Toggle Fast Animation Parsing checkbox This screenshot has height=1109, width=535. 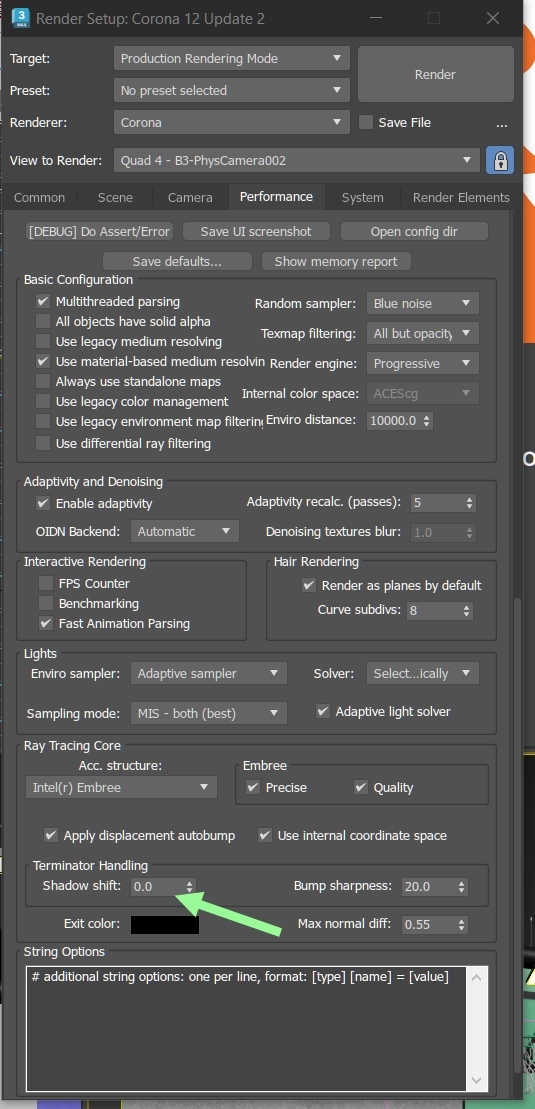coord(46,624)
